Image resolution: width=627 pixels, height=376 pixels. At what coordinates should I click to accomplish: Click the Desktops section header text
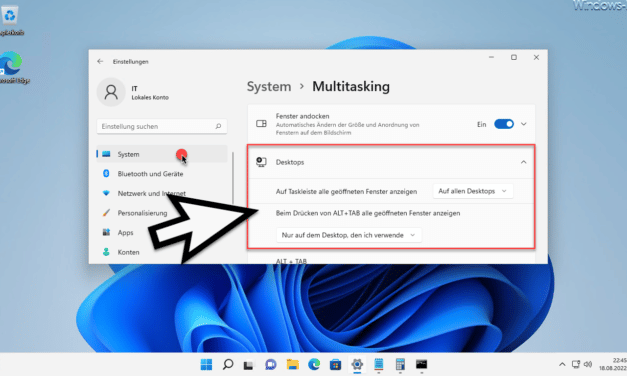click(x=290, y=162)
